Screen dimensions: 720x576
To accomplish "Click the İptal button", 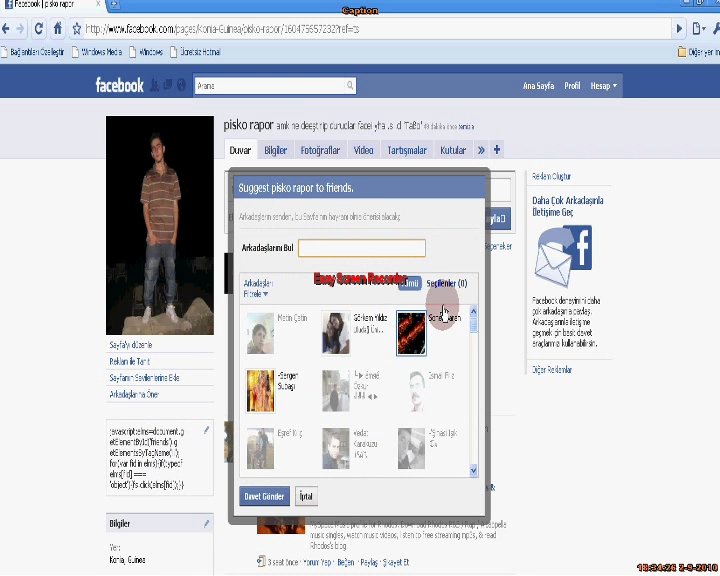I will [x=306, y=496].
